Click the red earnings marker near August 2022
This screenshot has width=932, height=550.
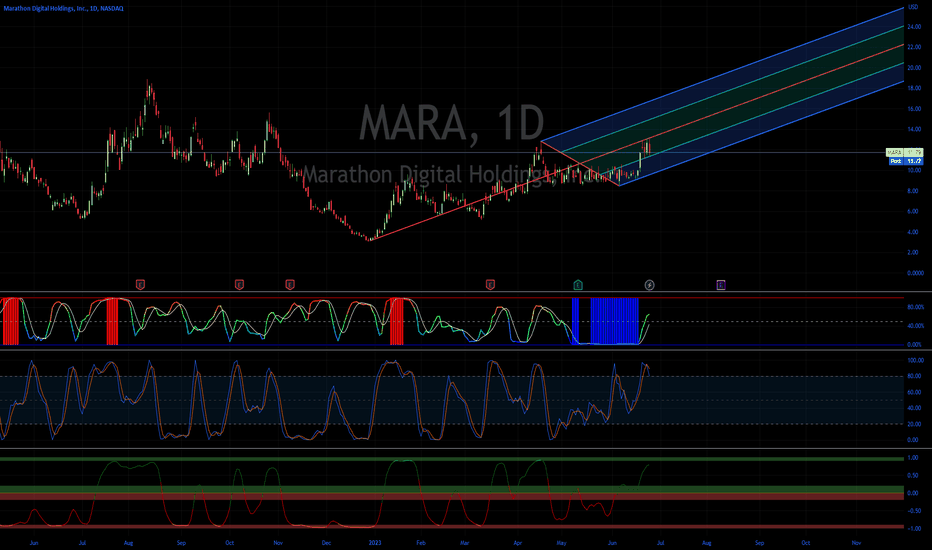point(140,285)
